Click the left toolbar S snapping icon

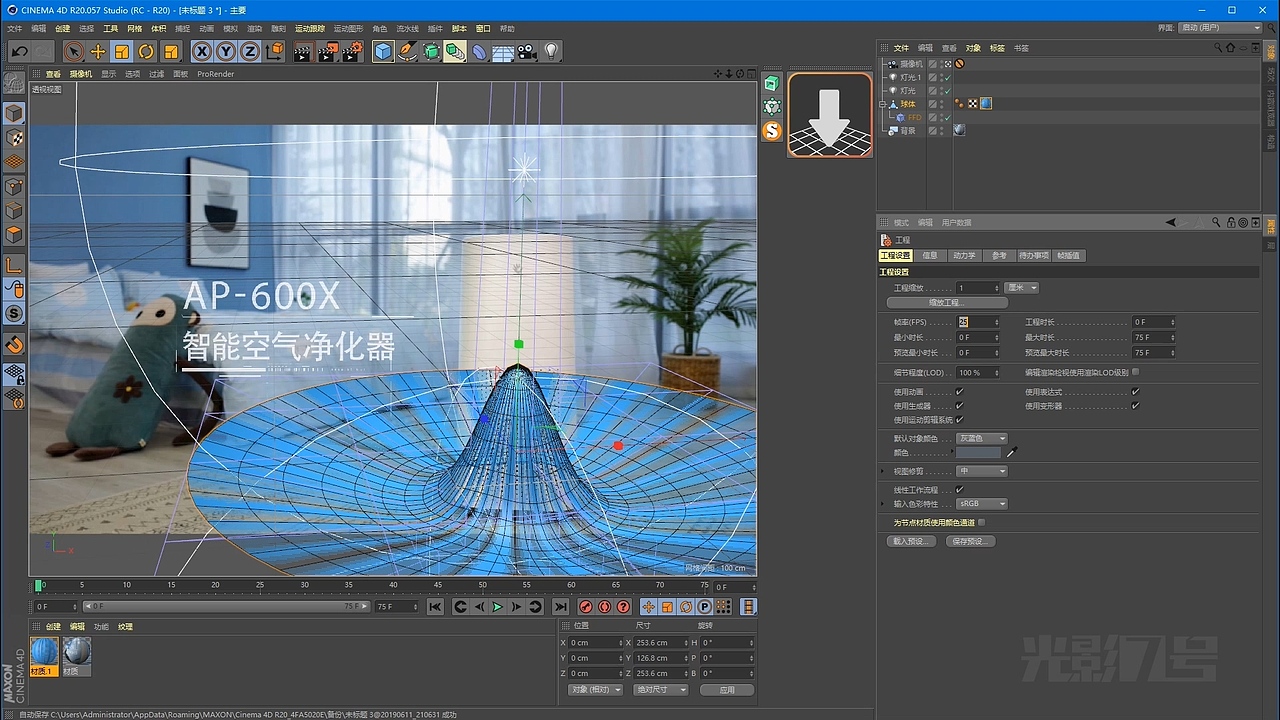pos(14,313)
